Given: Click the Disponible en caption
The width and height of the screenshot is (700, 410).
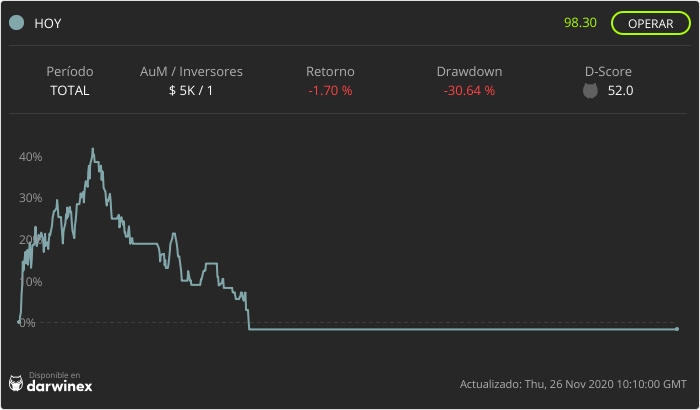Looking at the screenshot, I should (54, 375).
